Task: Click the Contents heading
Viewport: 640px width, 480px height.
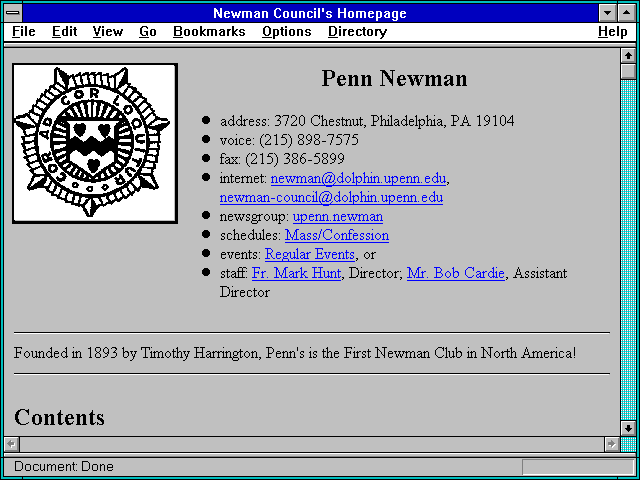Action: click(x=59, y=417)
